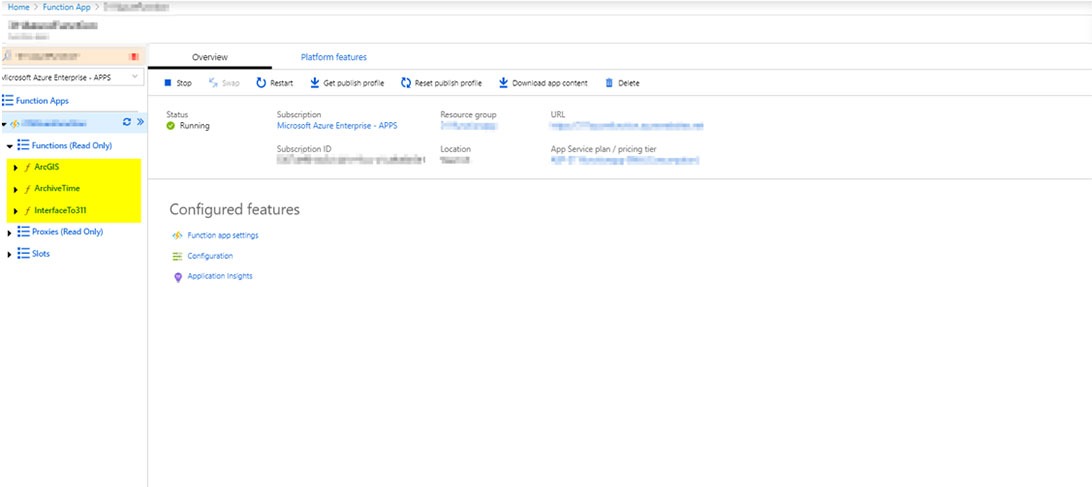Click the Restart circular arrow icon

(261, 83)
